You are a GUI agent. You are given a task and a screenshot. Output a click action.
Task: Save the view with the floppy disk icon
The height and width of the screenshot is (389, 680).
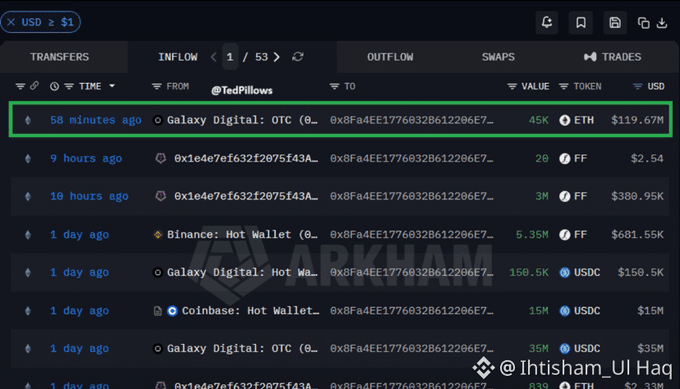click(615, 22)
